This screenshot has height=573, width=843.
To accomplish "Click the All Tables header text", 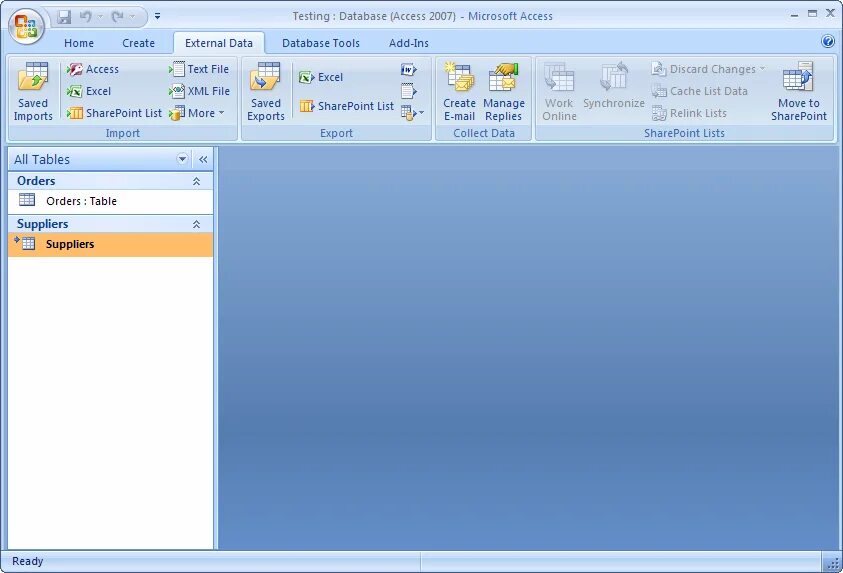I will pos(42,160).
